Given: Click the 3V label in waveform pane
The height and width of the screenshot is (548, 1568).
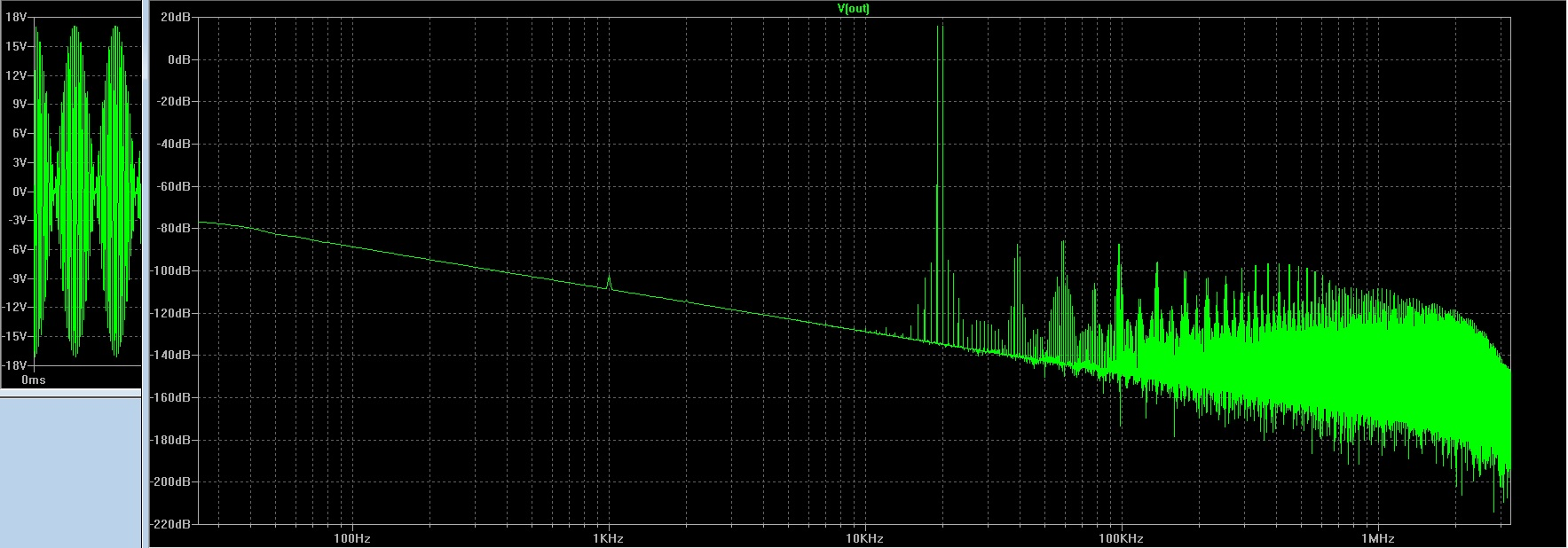Looking at the screenshot, I should (x=18, y=162).
